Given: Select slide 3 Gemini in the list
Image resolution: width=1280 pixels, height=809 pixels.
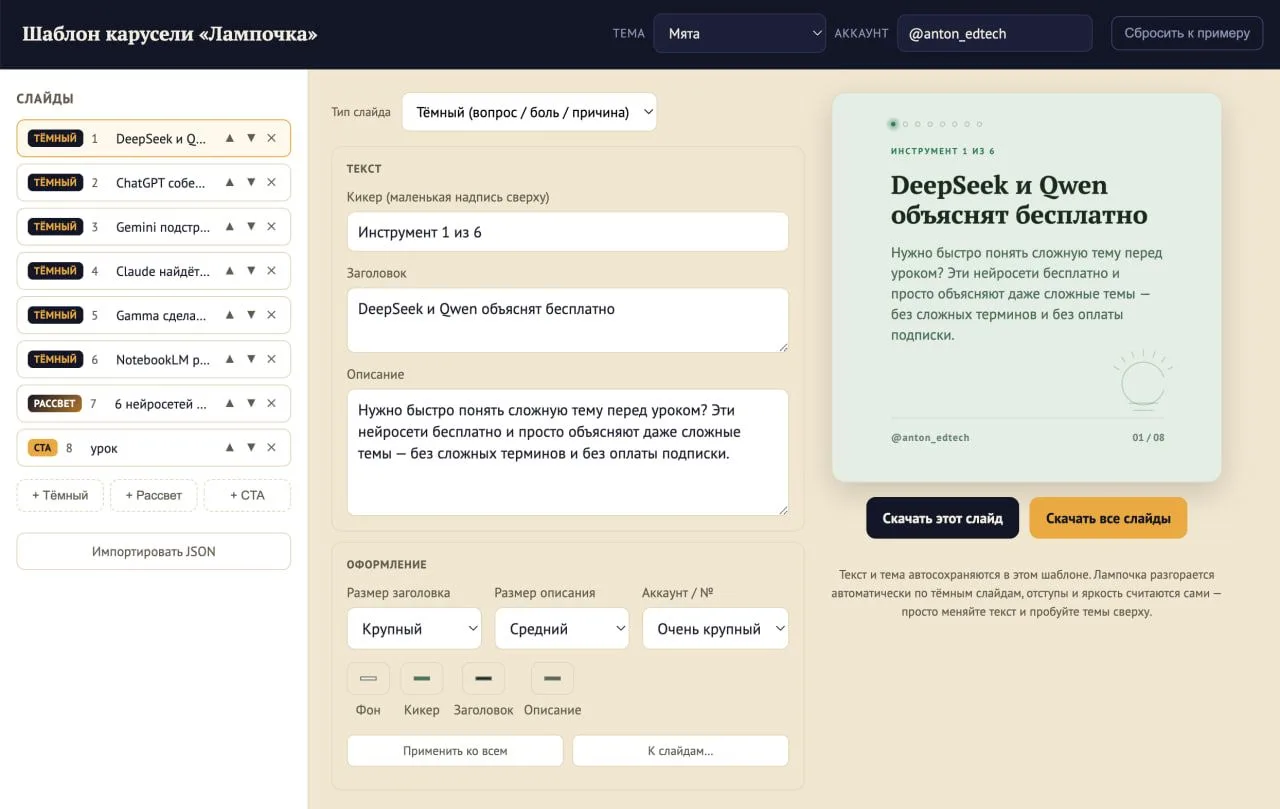Looking at the screenshot, I should [153, 226].
